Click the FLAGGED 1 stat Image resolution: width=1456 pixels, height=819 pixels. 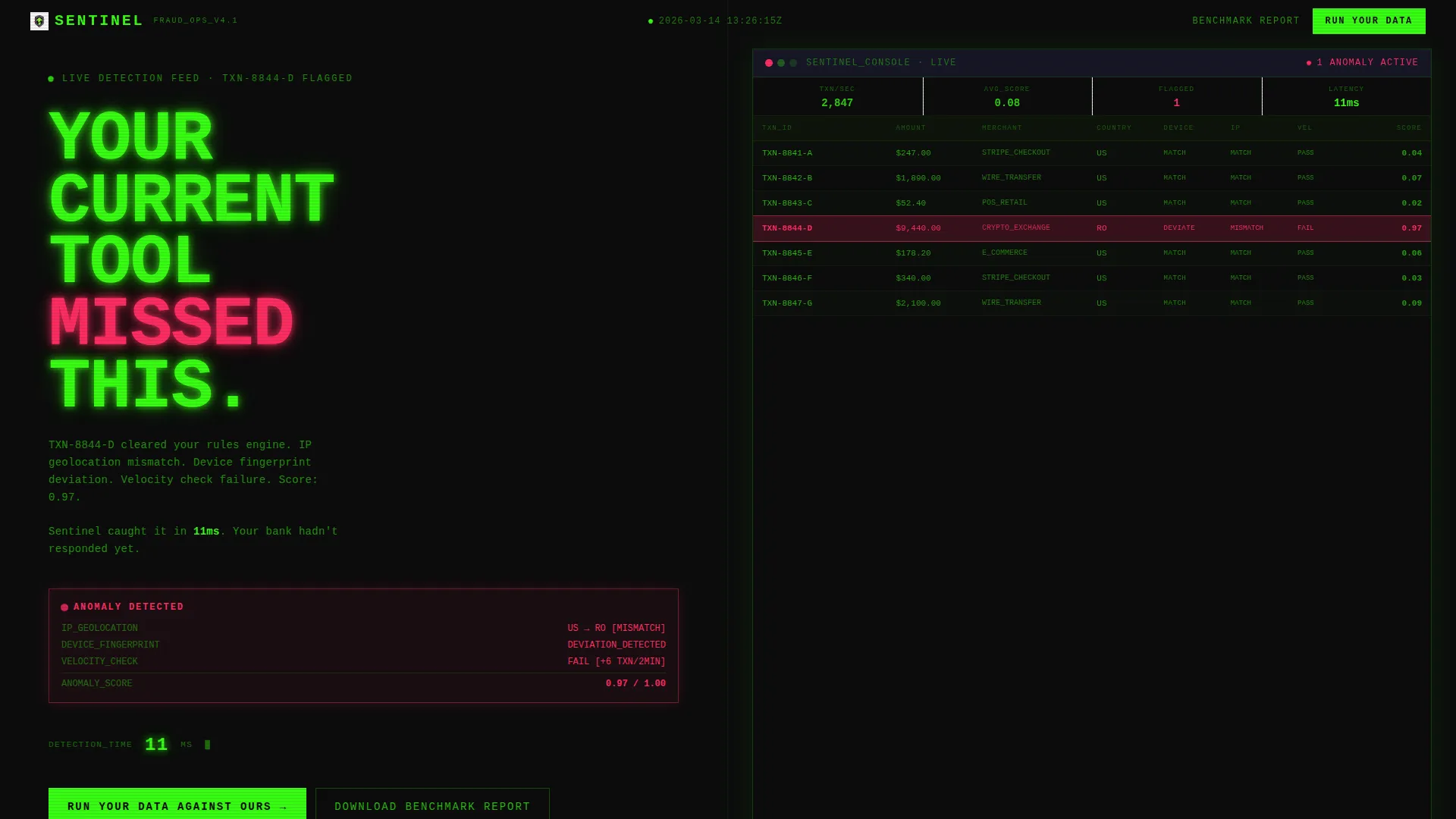1176,96
